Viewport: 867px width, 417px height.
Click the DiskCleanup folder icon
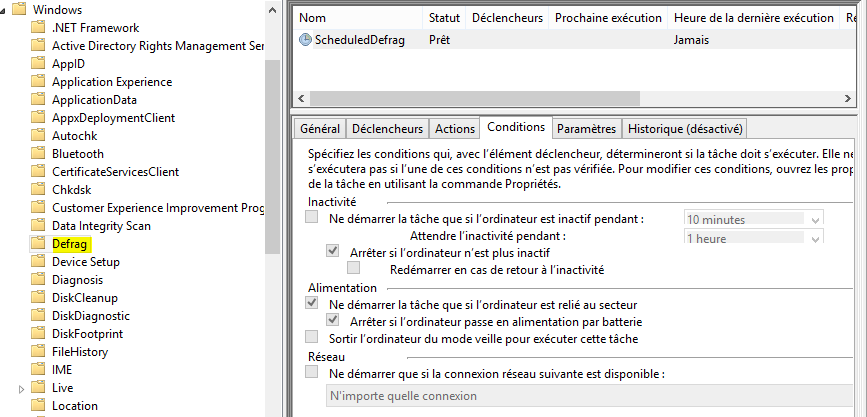coord(38,298)
